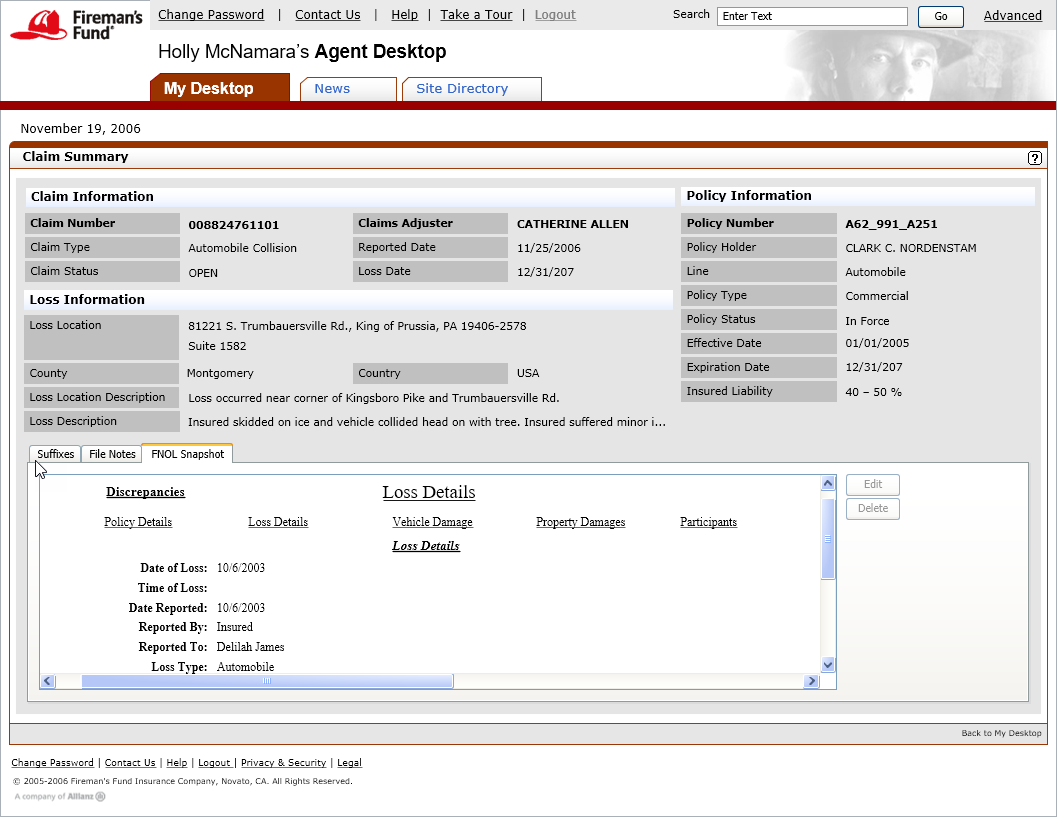This screenshot has width=1057, height=817.
Task: Click the Take a Tour link
Action: point(476,15)
